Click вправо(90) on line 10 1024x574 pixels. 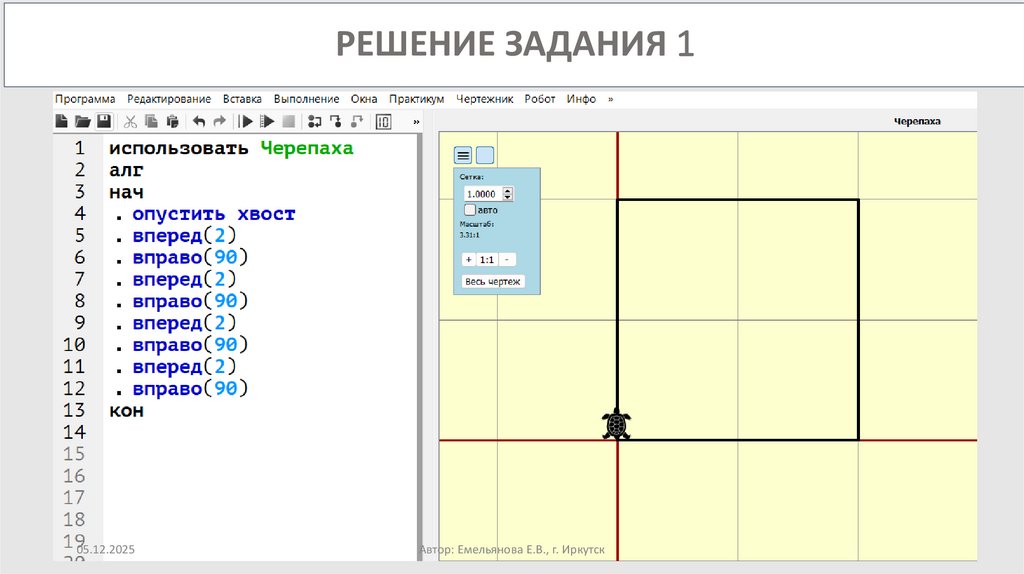[x=190, y=345]
